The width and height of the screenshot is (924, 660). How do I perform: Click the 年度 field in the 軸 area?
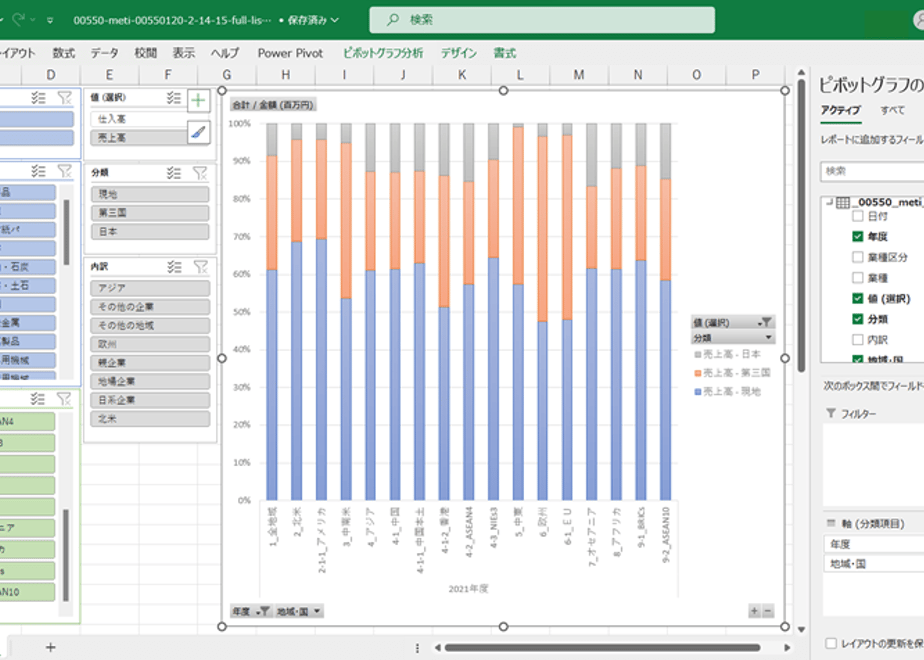(x=873, y=544)
